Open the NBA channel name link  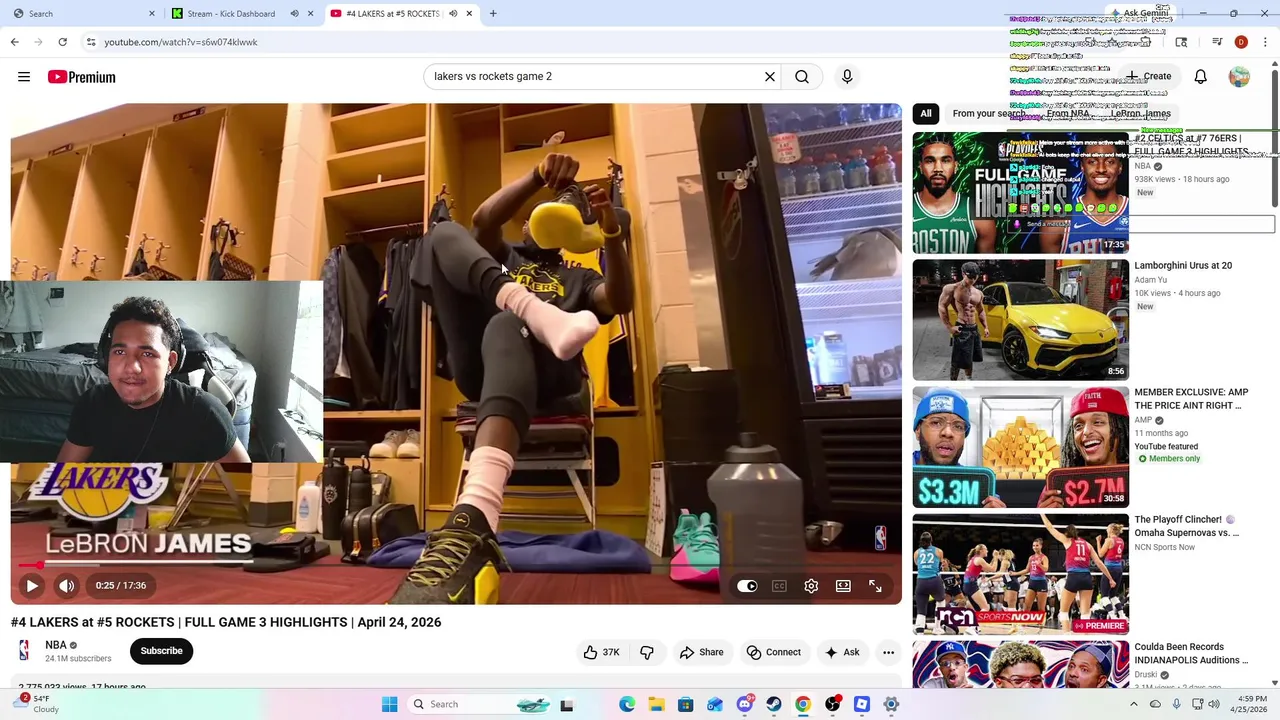click(x=56, y=645)
